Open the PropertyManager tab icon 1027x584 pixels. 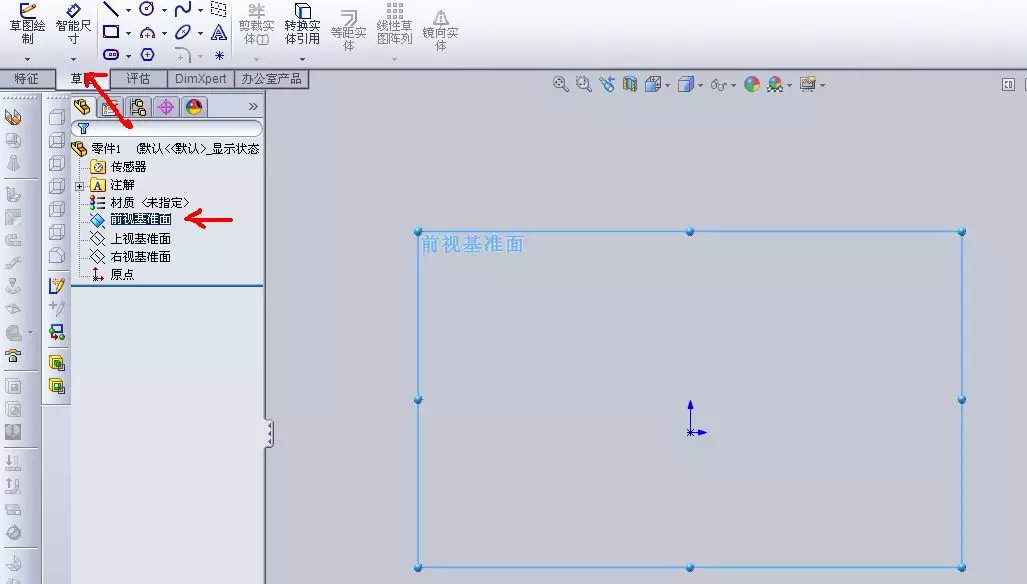tap(110, 107)
